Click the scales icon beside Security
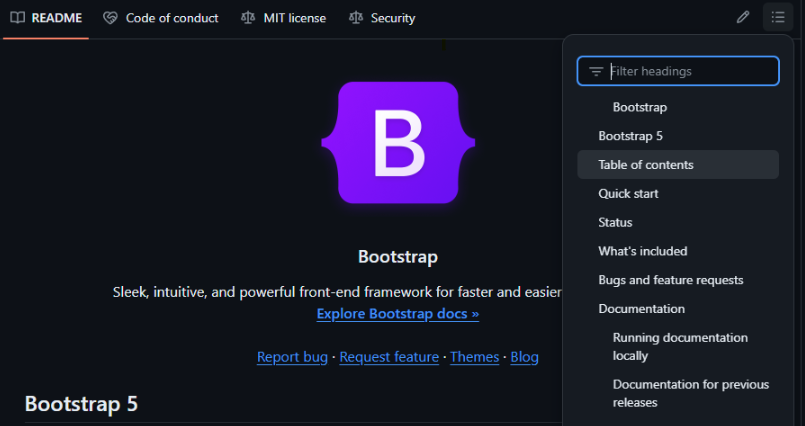 pos(356,18)
